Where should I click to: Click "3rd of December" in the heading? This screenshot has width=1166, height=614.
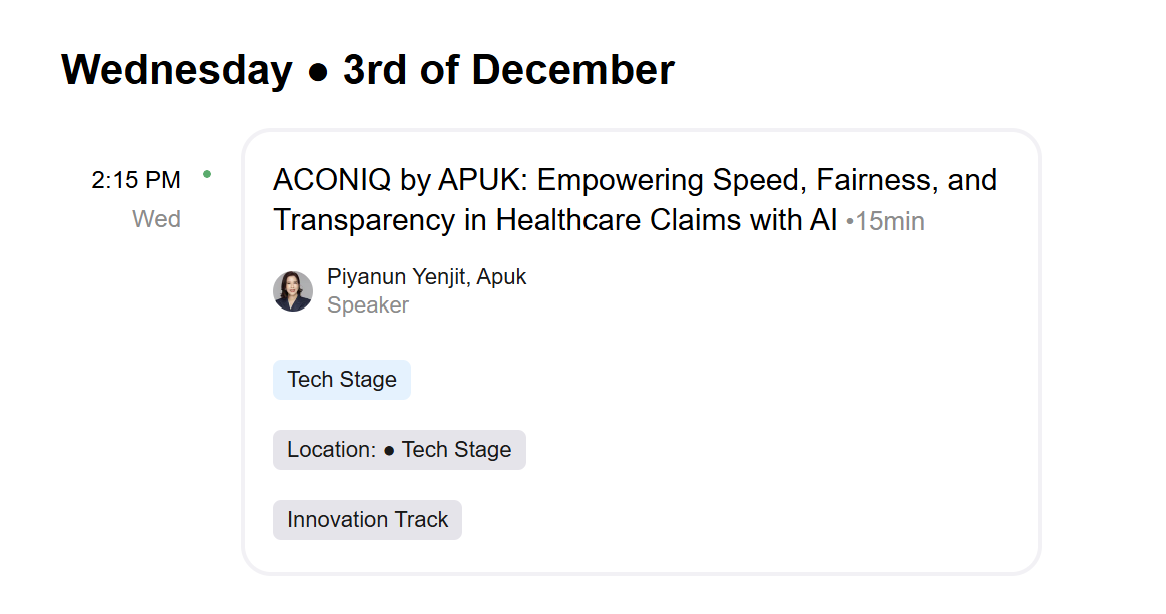508,71
